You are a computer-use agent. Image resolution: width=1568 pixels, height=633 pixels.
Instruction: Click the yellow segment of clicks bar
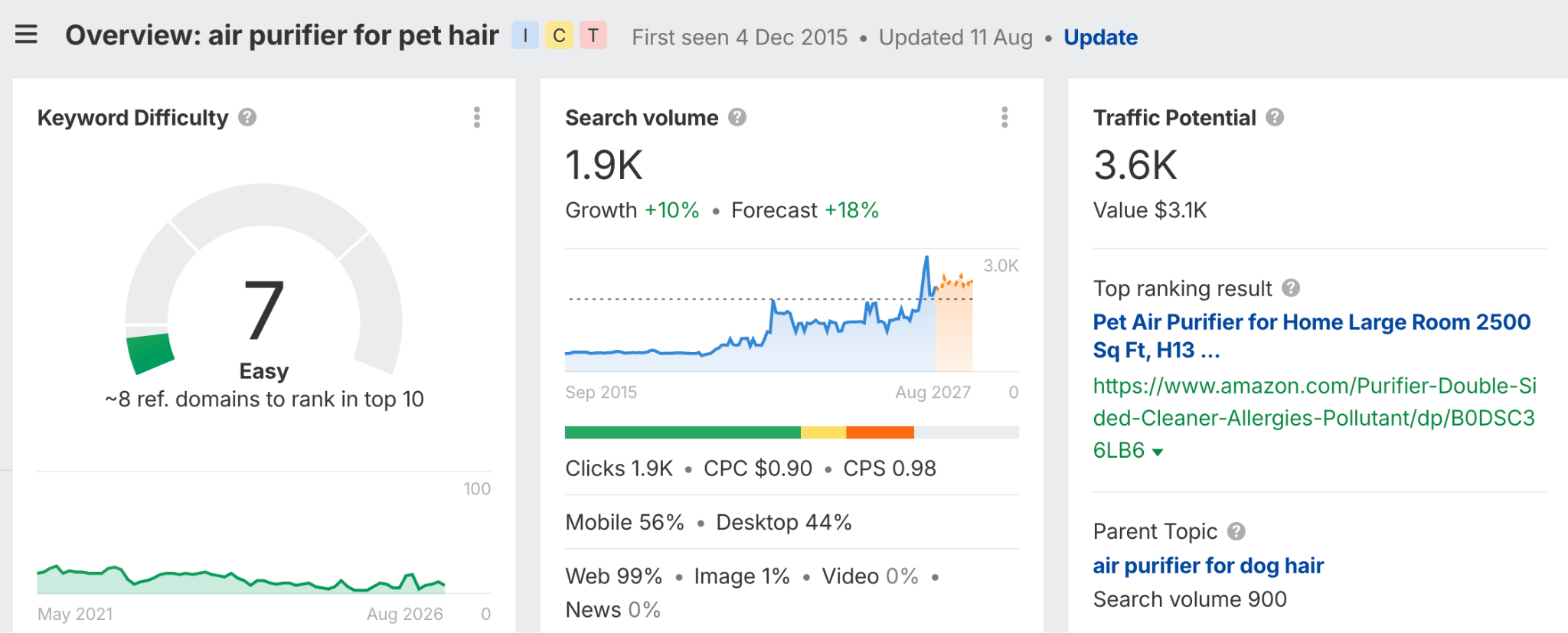tap(823, 432)
